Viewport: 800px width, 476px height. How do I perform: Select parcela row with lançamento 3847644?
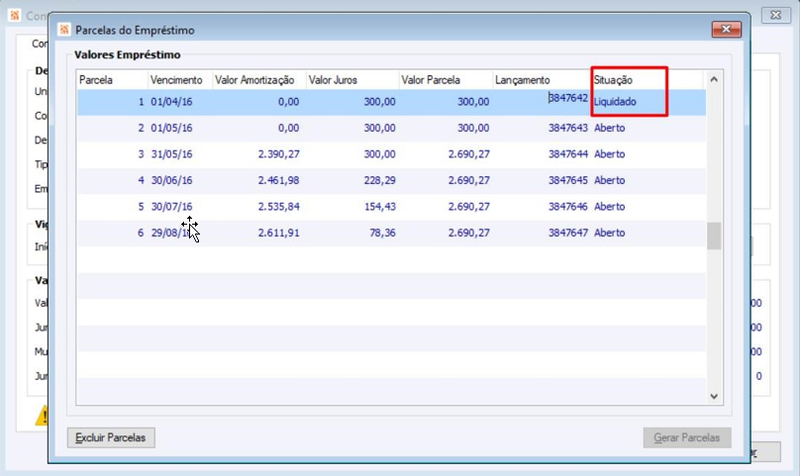391,154
